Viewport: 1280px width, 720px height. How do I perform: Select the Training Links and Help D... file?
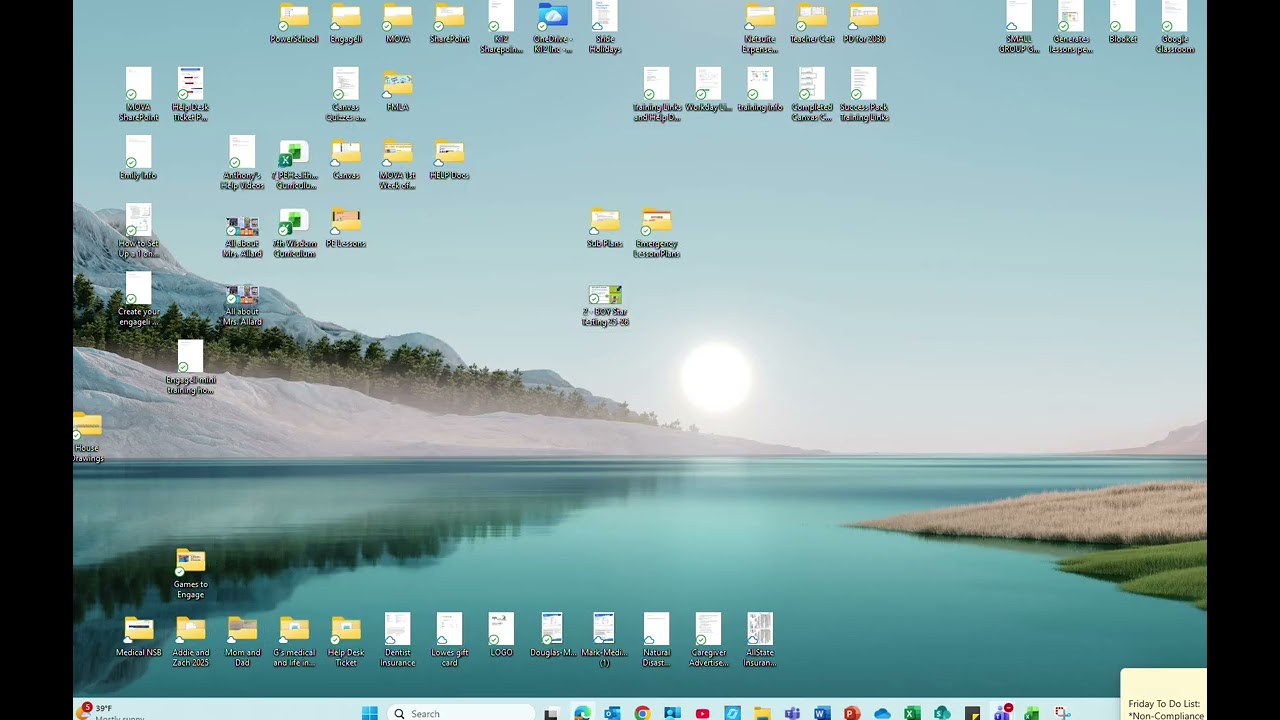[x=657, y=94]
